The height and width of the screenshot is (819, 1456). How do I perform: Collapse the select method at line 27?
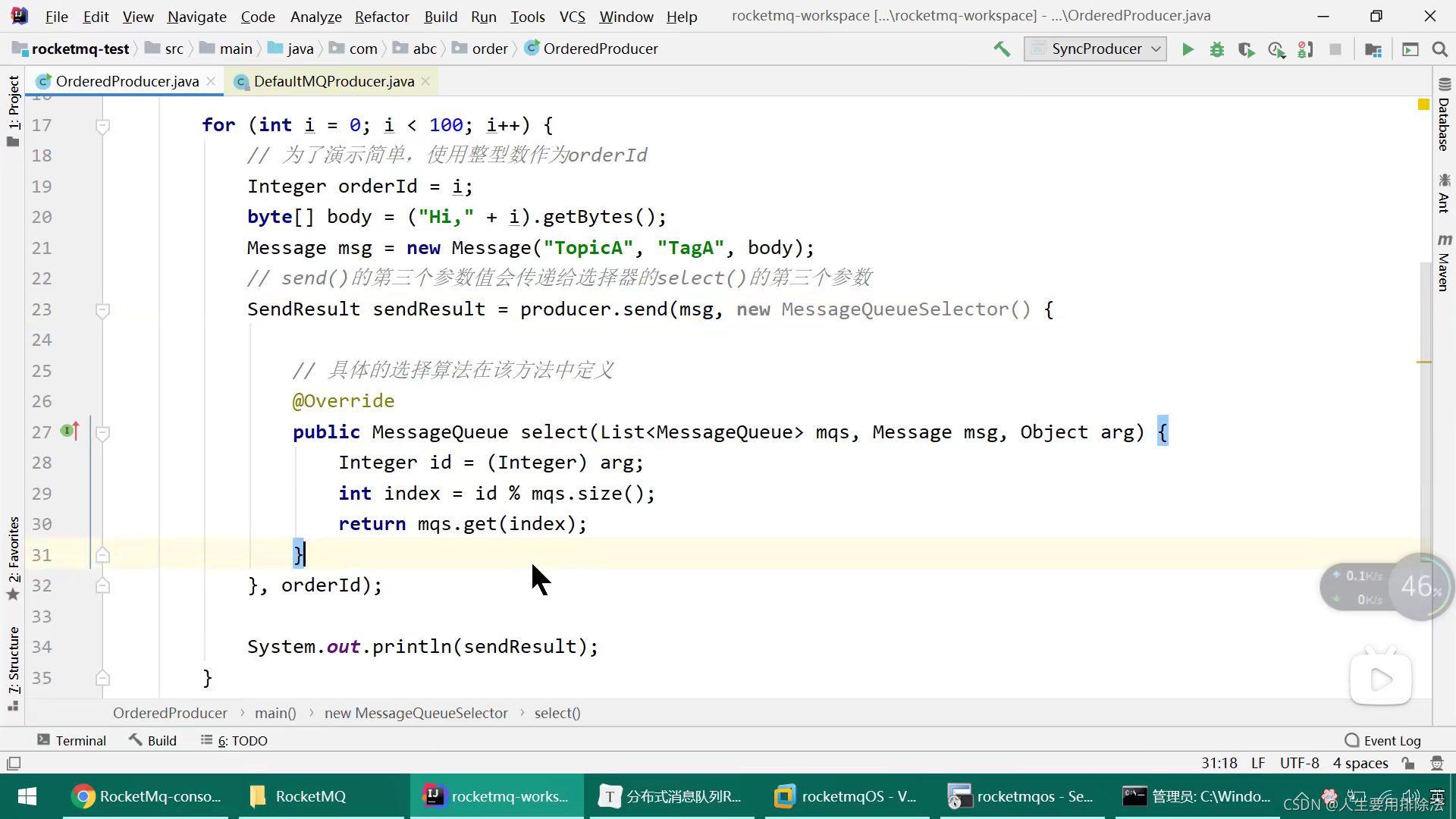pos(103,433)
